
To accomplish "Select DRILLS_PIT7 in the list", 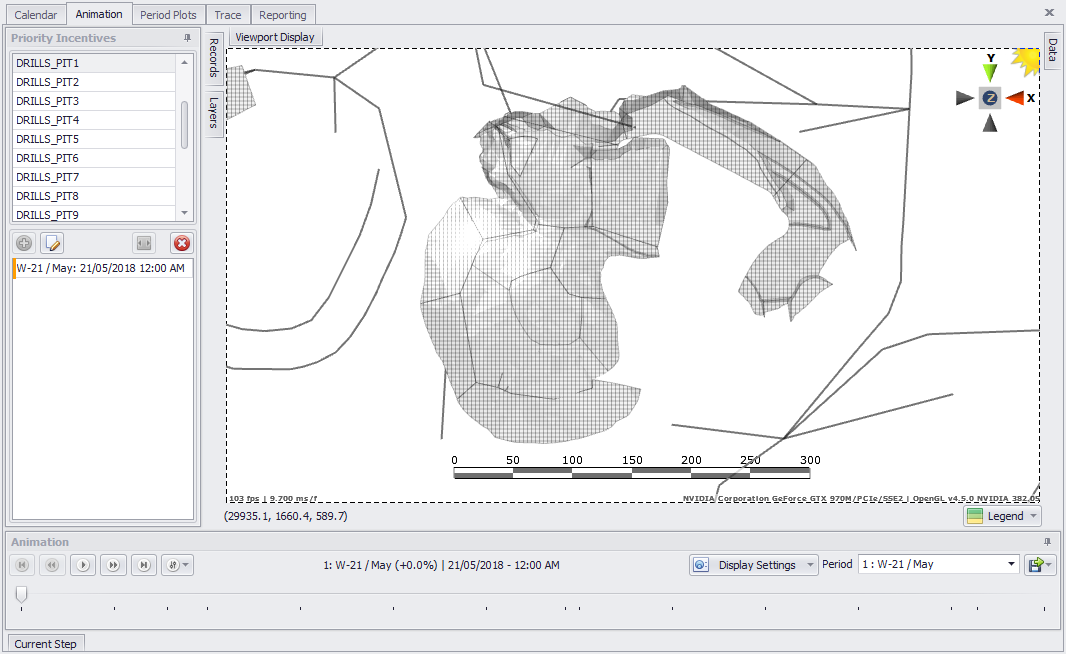I will click(x=94, y=177).
